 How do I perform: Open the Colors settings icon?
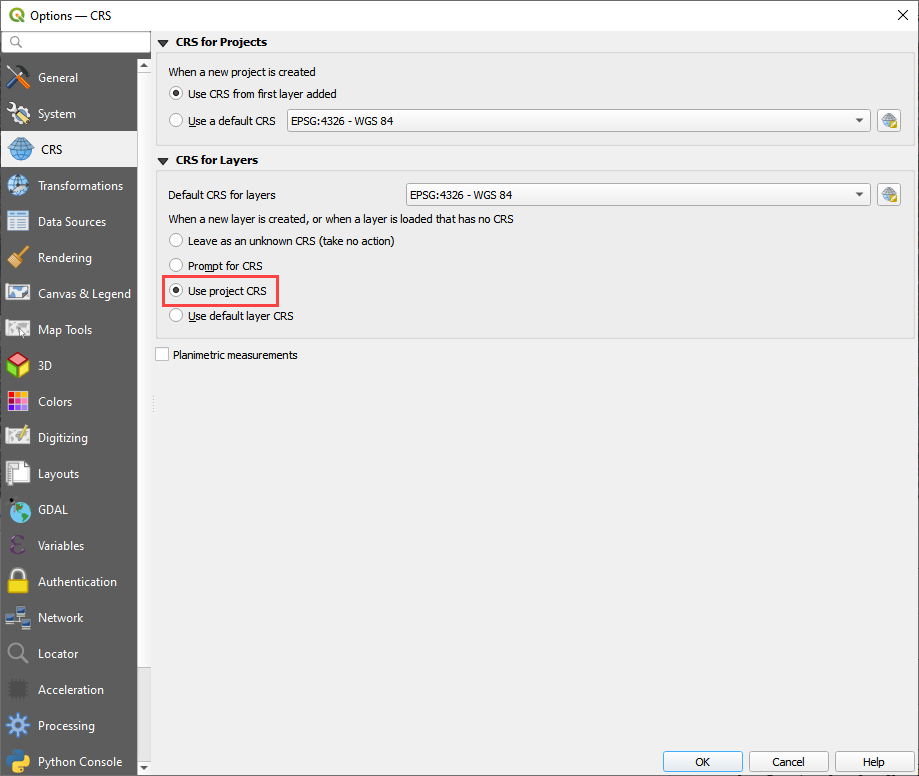click(x=18, y=402)
